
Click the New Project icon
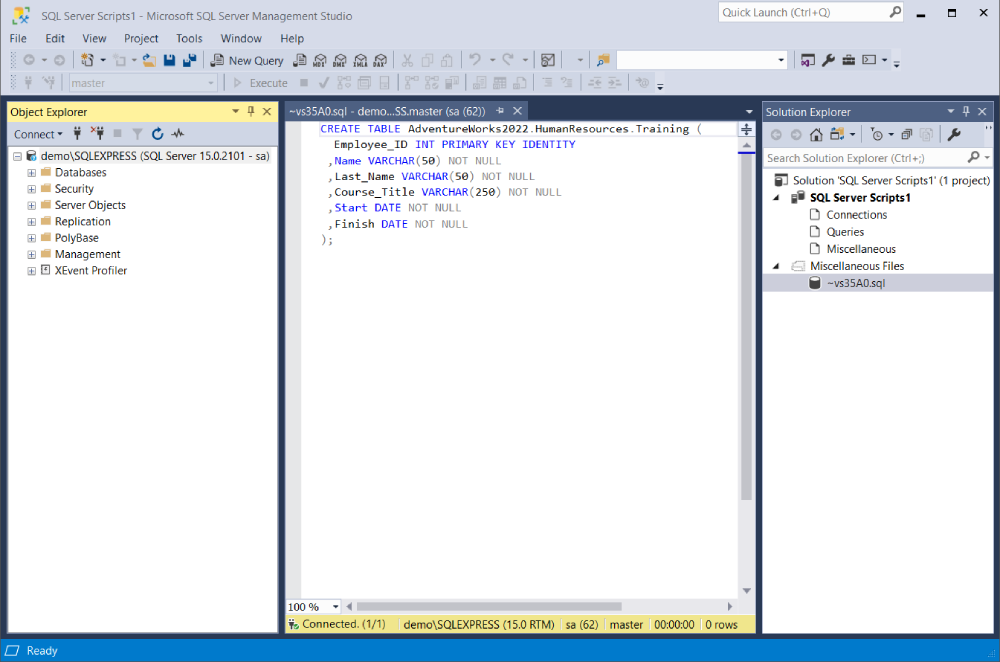(87, 60)
